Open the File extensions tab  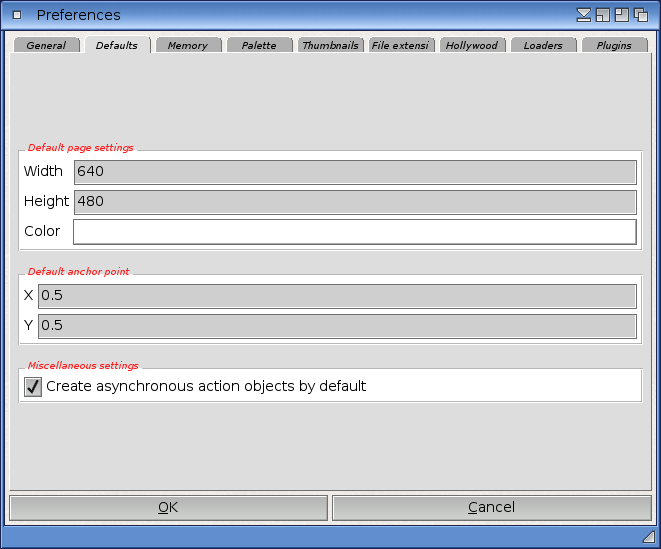coord(400,46)
